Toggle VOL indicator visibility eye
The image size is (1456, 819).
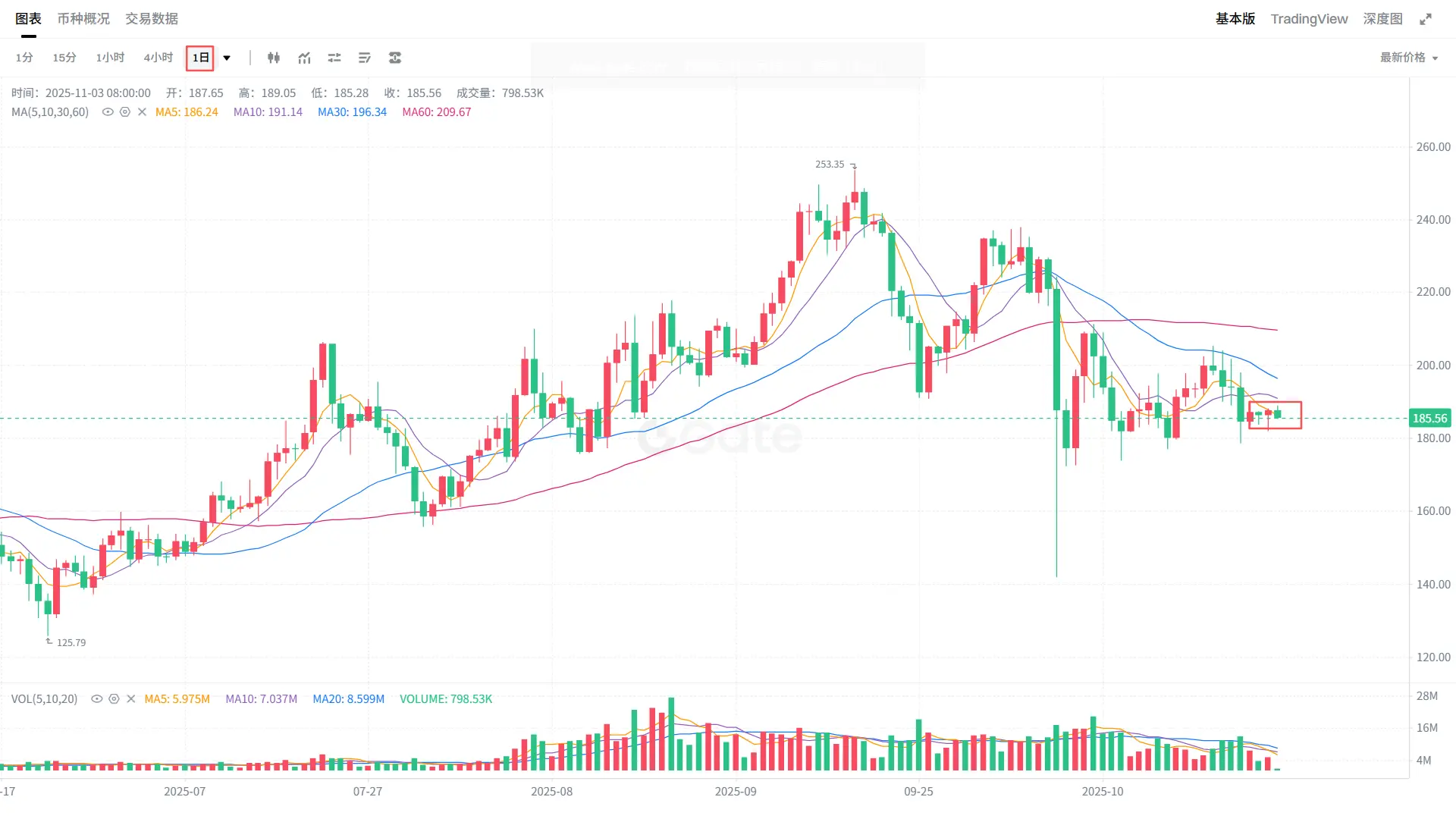point(96,699)
